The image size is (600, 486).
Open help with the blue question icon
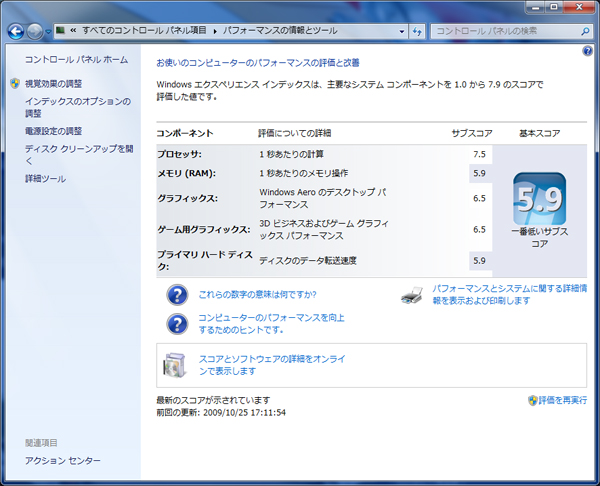click(x=587, y=51)
